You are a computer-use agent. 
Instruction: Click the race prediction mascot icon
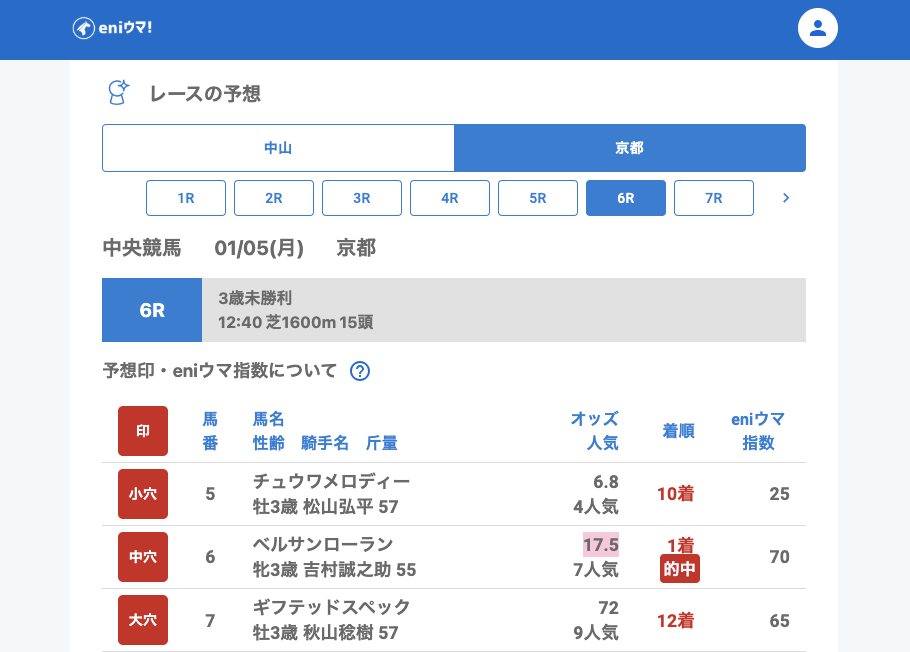(119, 93)
